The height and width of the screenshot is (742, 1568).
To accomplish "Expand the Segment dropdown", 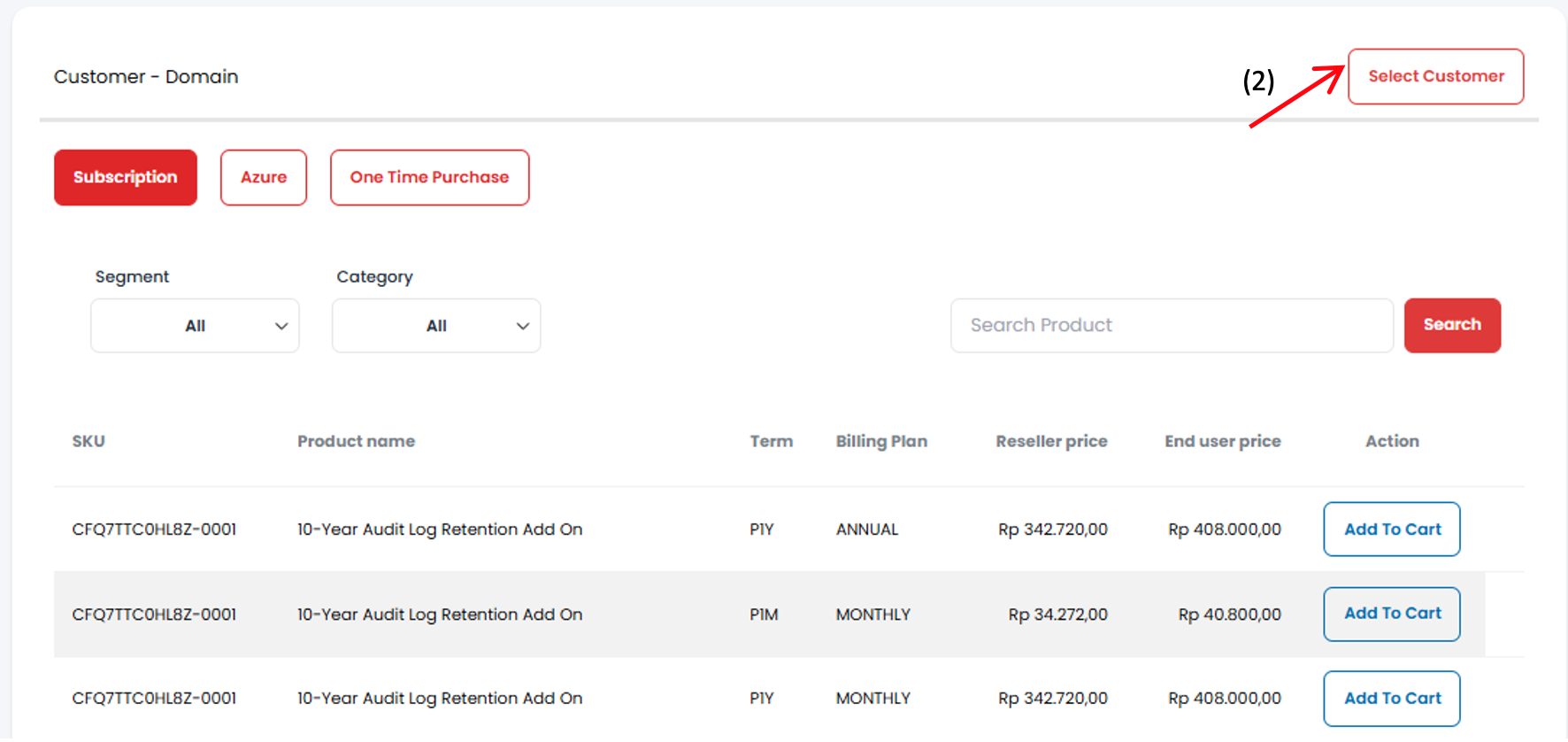I will tap(195, 326).
